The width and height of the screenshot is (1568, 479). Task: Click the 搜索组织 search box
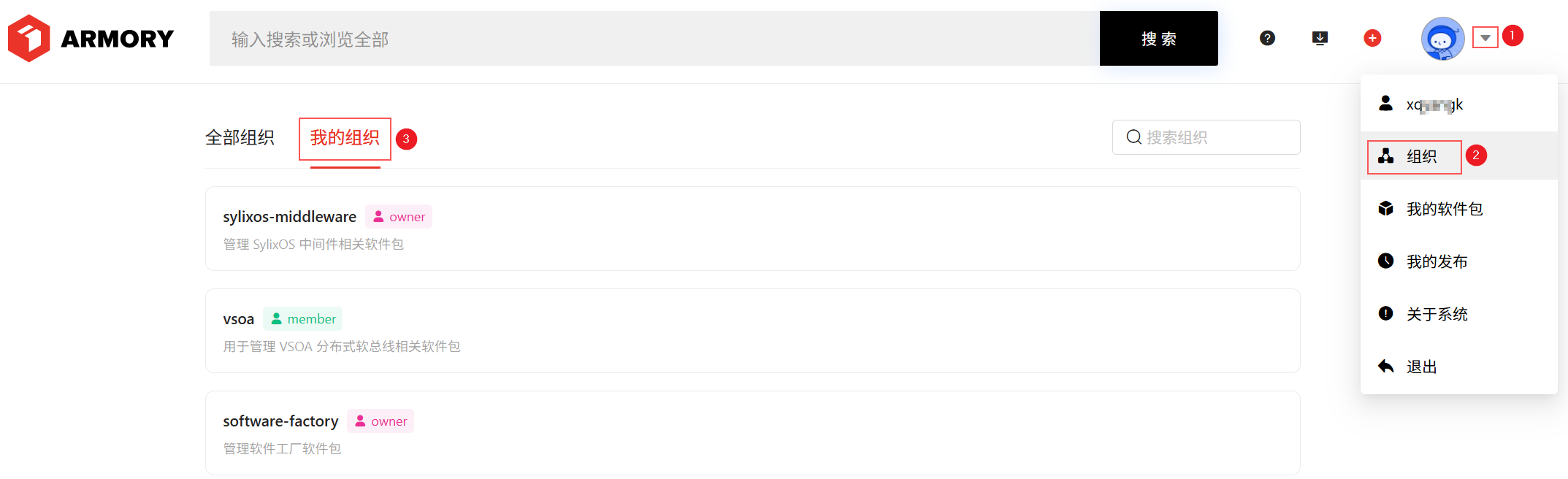tap(1206, 137)
